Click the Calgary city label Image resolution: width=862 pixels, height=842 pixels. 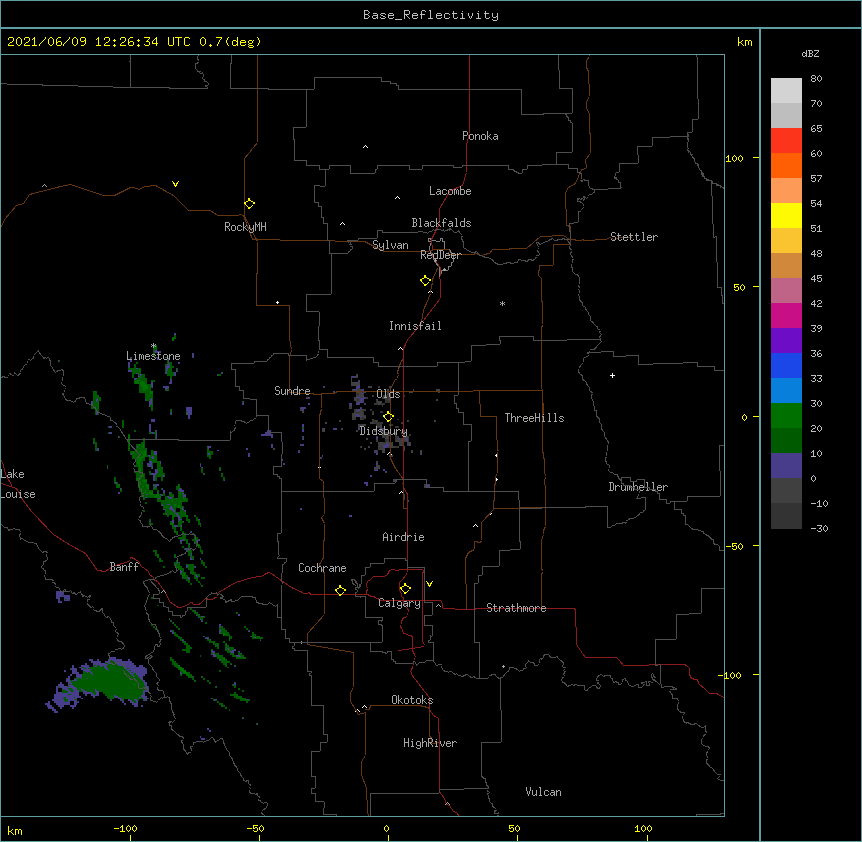pyautogui.click(x=400, y=603)
